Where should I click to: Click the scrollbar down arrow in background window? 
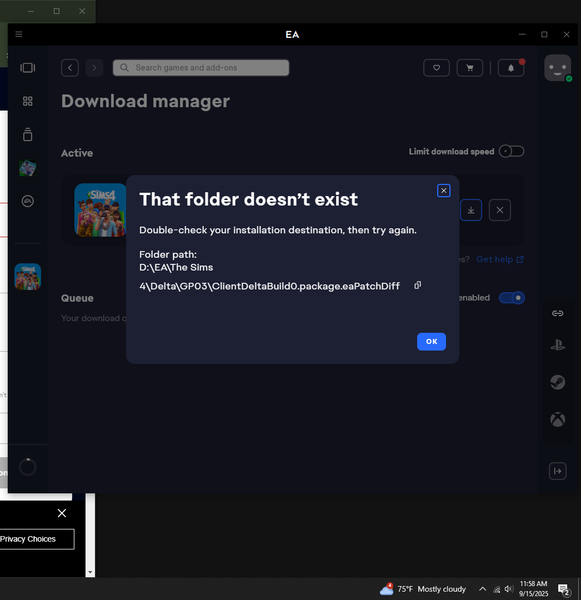tap(90, 573)
